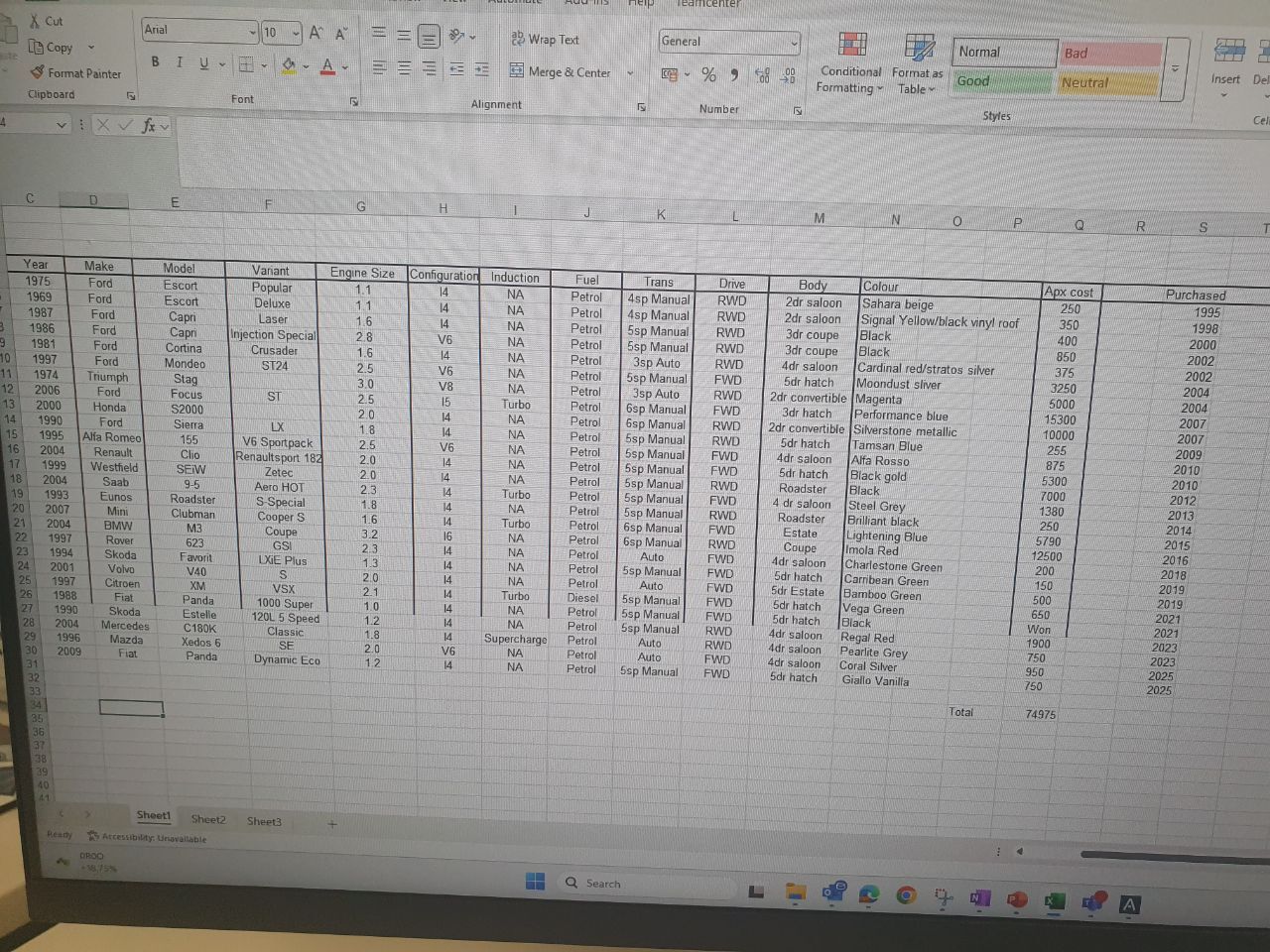Switch to the Sheet3 tab
This screenshot has height=952, width=1270.
[x=264, y=821]
